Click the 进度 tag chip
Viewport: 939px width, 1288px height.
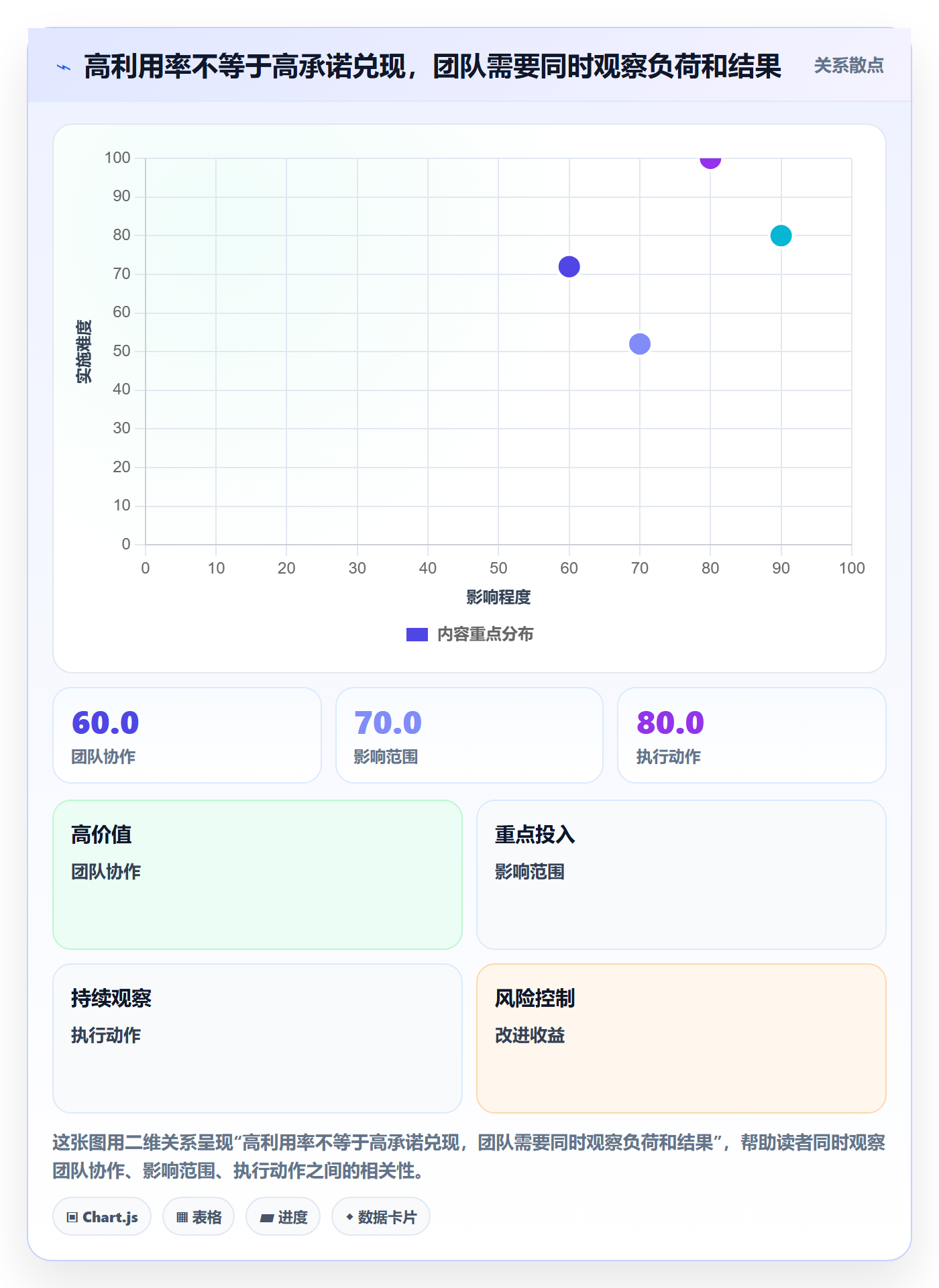click(283, 1217)
